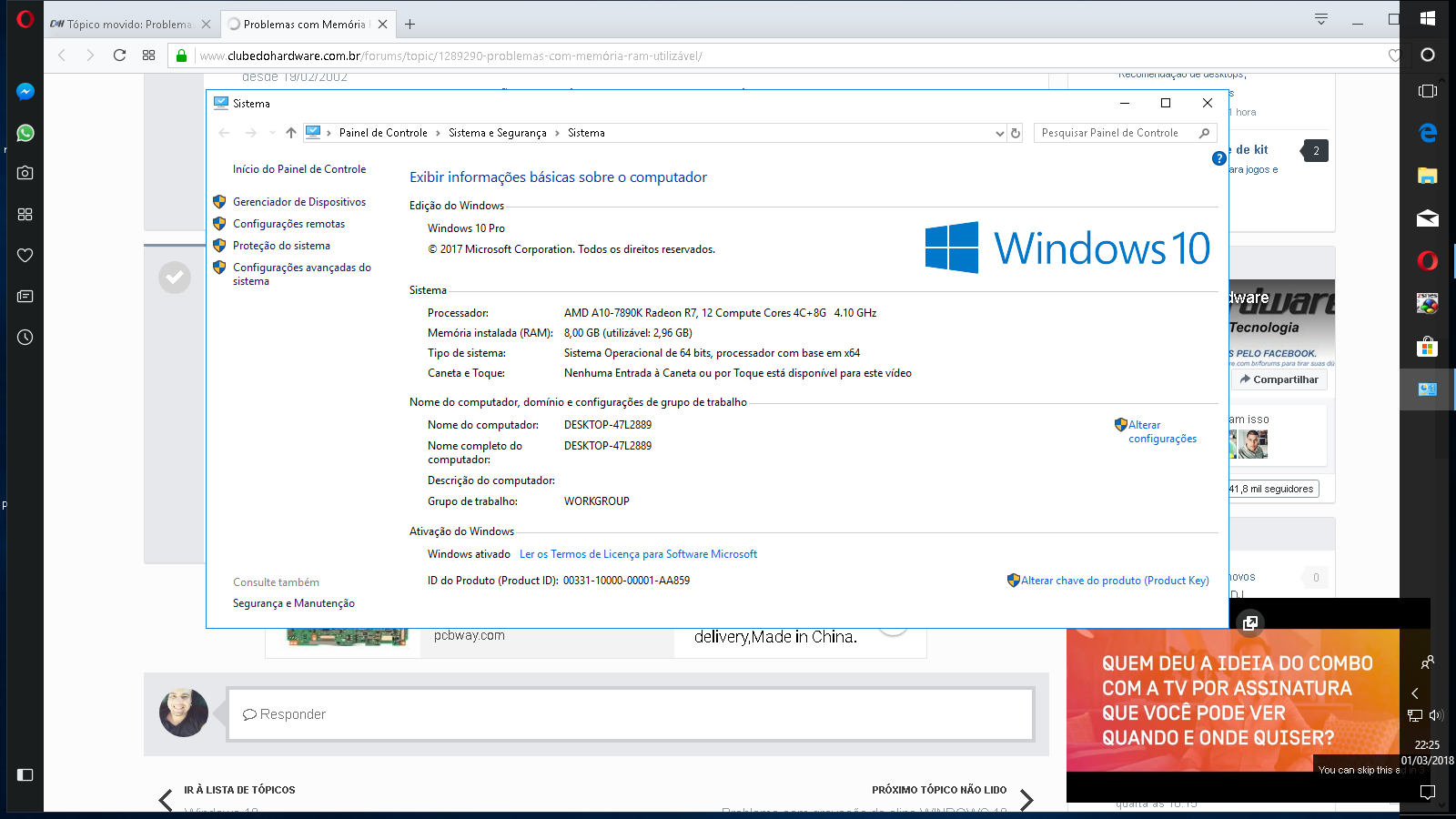
Task: Click the 'Compartilhar' button
Action: click(x=1279, y=379)
